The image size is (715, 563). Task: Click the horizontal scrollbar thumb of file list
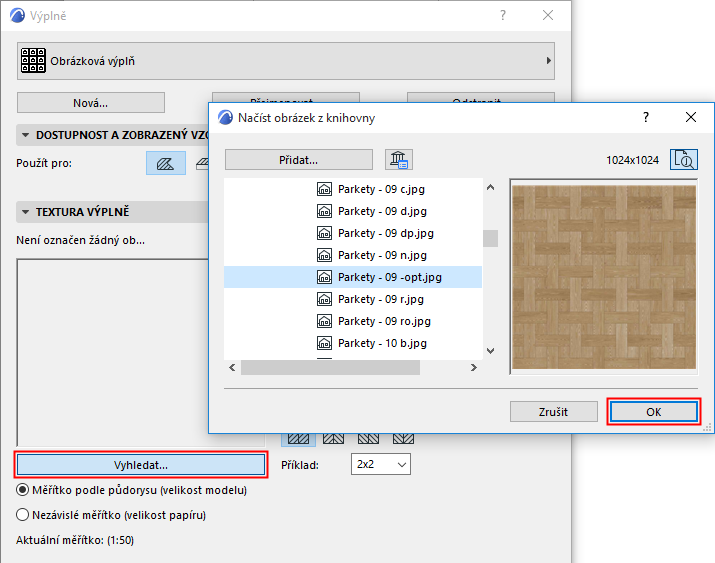[x=330, y=367]
